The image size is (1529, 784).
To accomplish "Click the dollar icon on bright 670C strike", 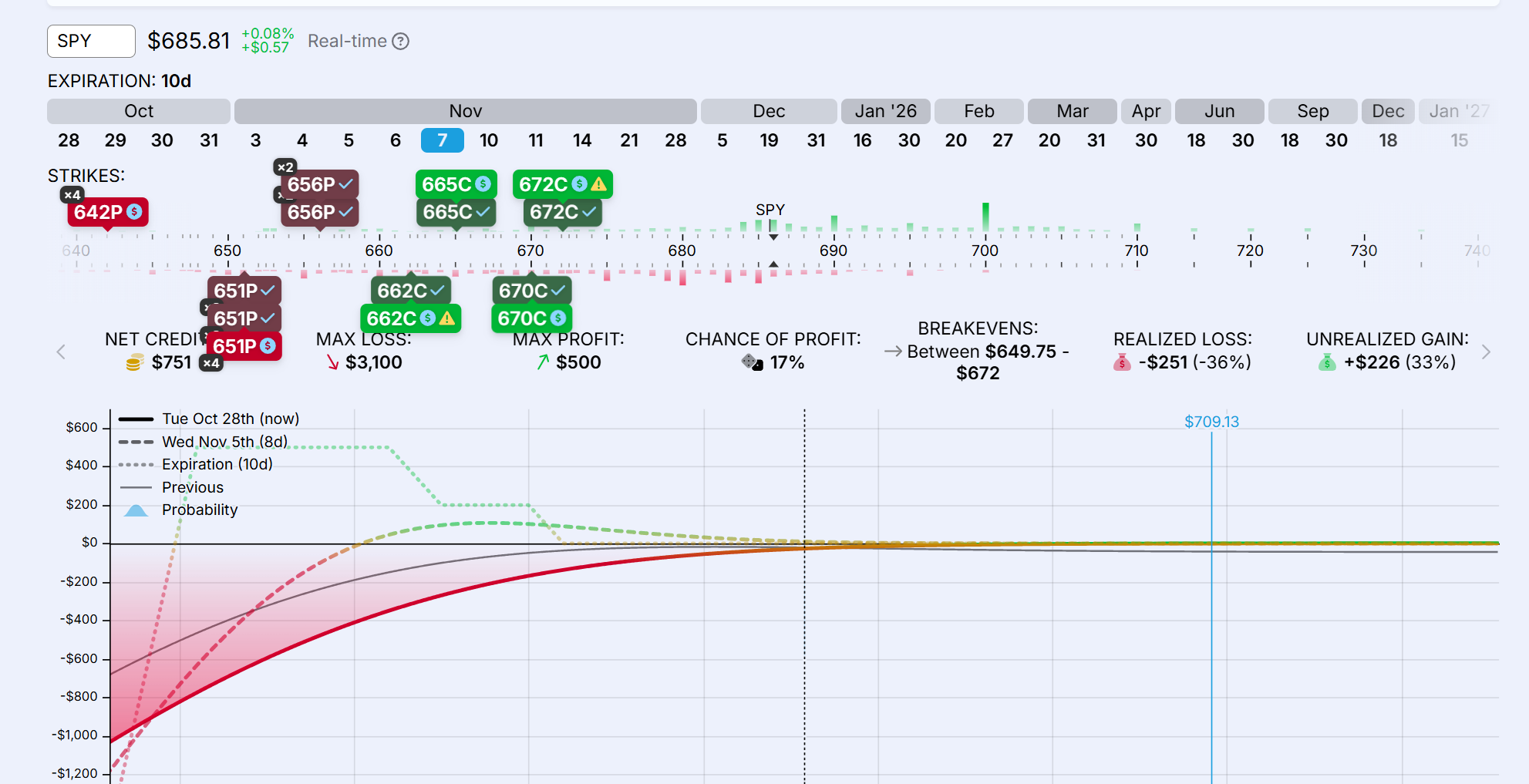I will 557,318.
